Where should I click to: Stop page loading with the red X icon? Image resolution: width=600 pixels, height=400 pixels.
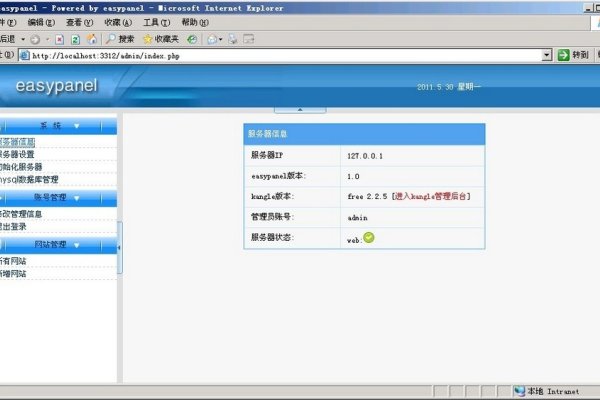click(x=59, y=39)
